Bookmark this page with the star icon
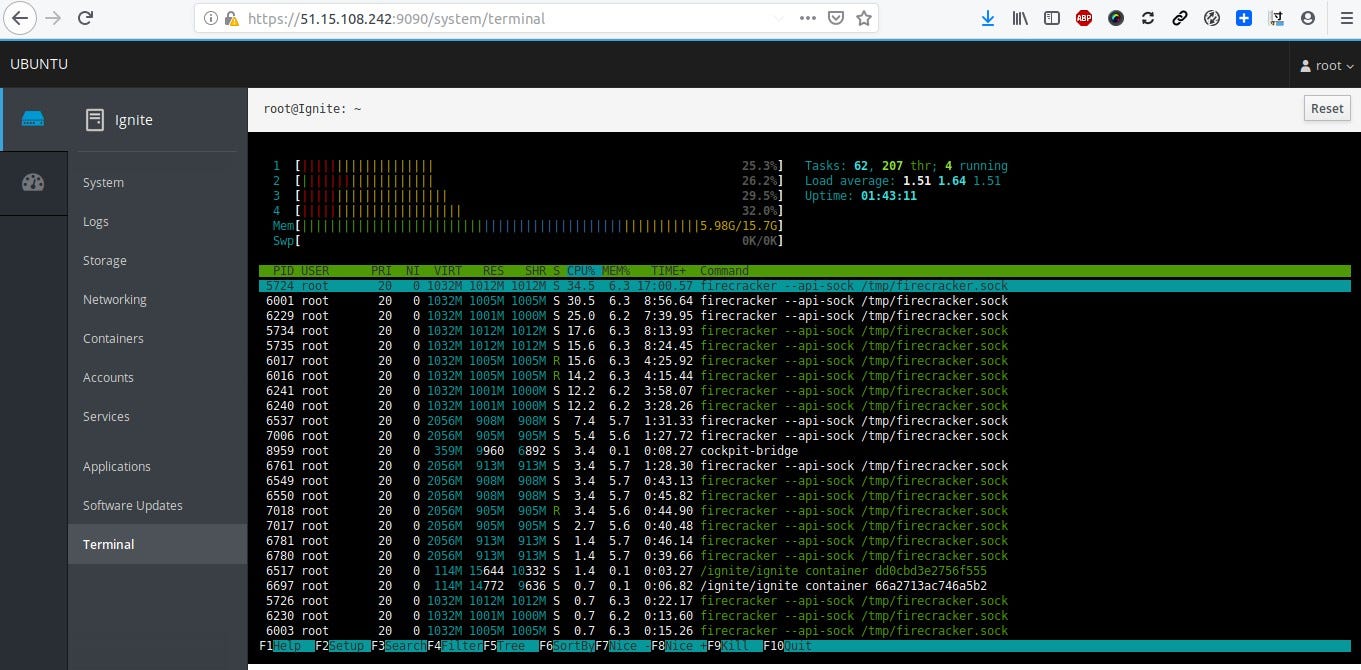 coord(864,18)
